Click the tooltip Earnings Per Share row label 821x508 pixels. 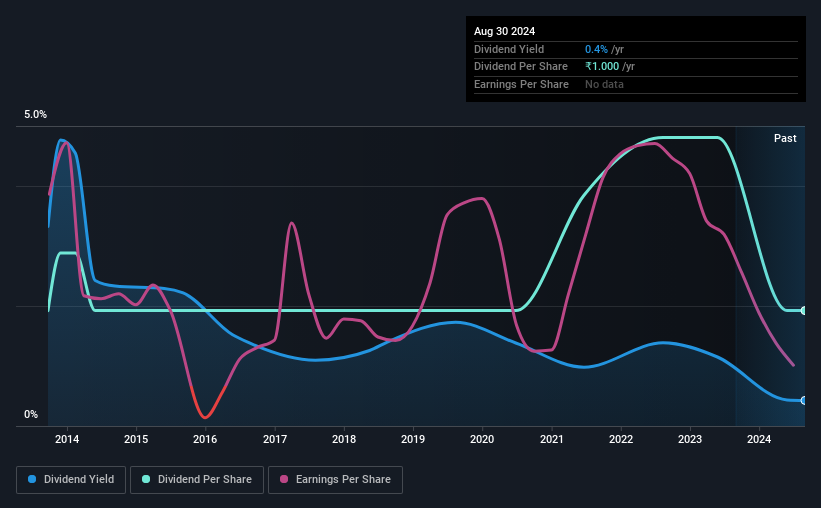pyautogui.click(x=522, y=84)
